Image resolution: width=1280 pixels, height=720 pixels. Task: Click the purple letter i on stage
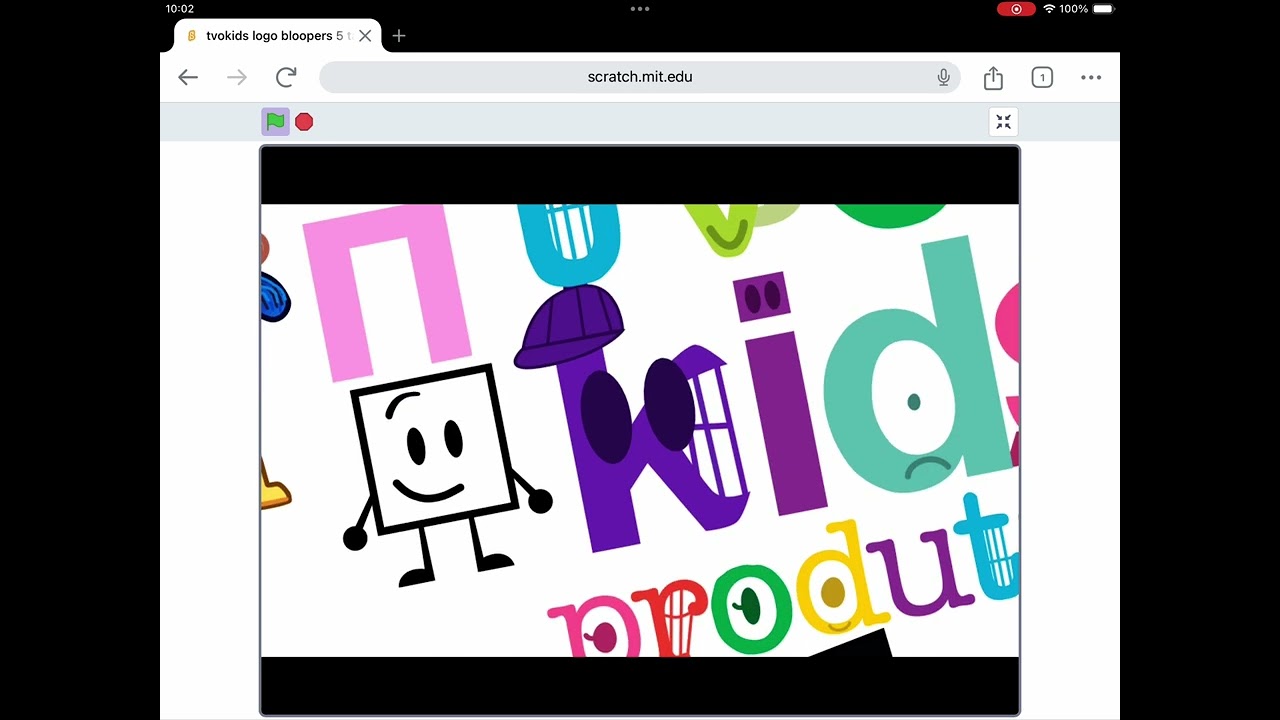pos(780,395)
